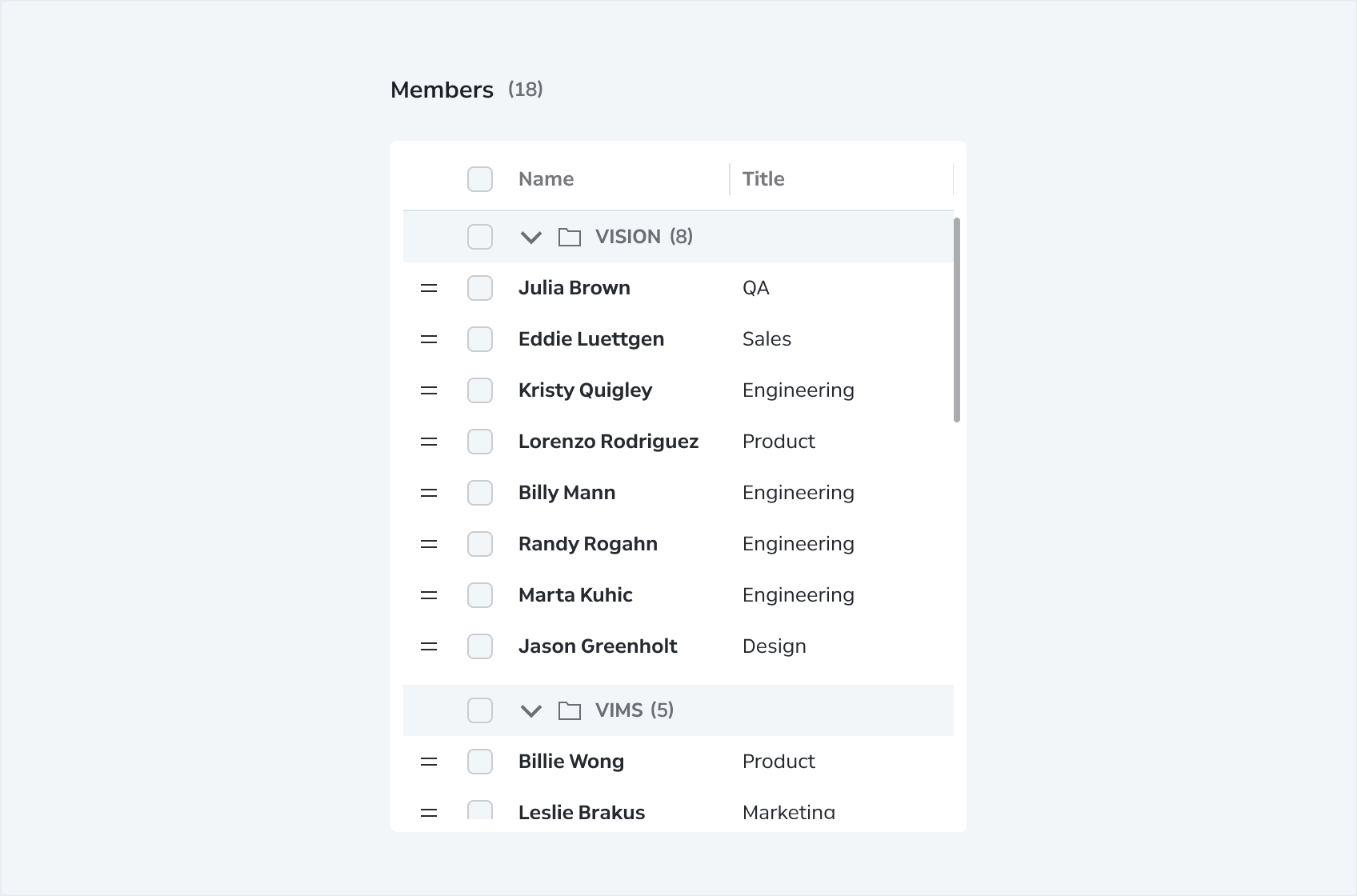Click the Design title cell
The height and width of the screenshot is (896, 1357).
774,646
